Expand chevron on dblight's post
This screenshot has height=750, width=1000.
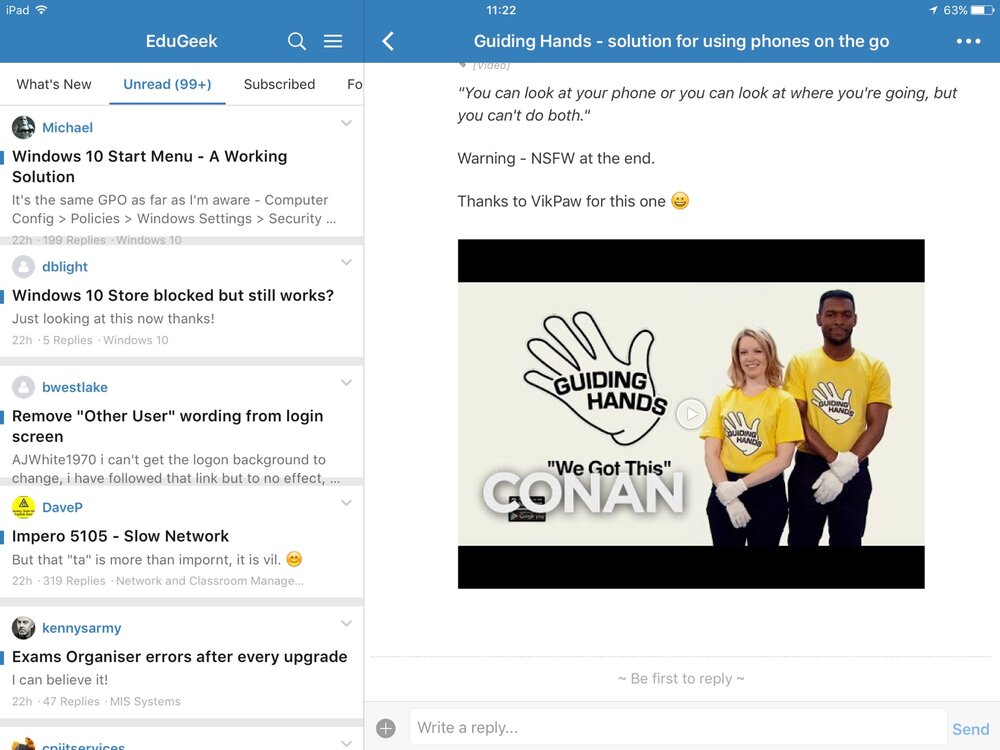coord(346,262)
